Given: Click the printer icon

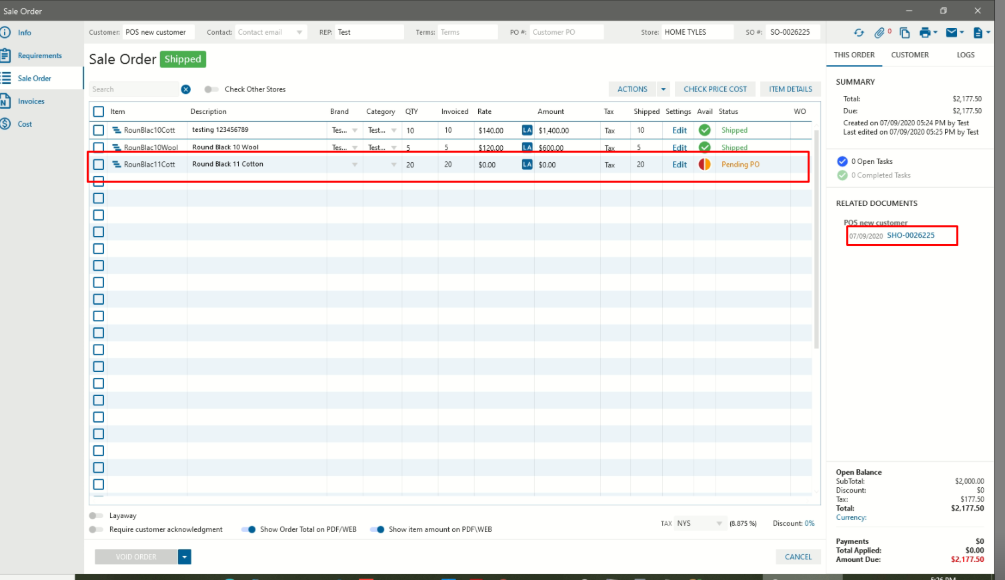Looking at the screenshot, I should tap(925, 33).
